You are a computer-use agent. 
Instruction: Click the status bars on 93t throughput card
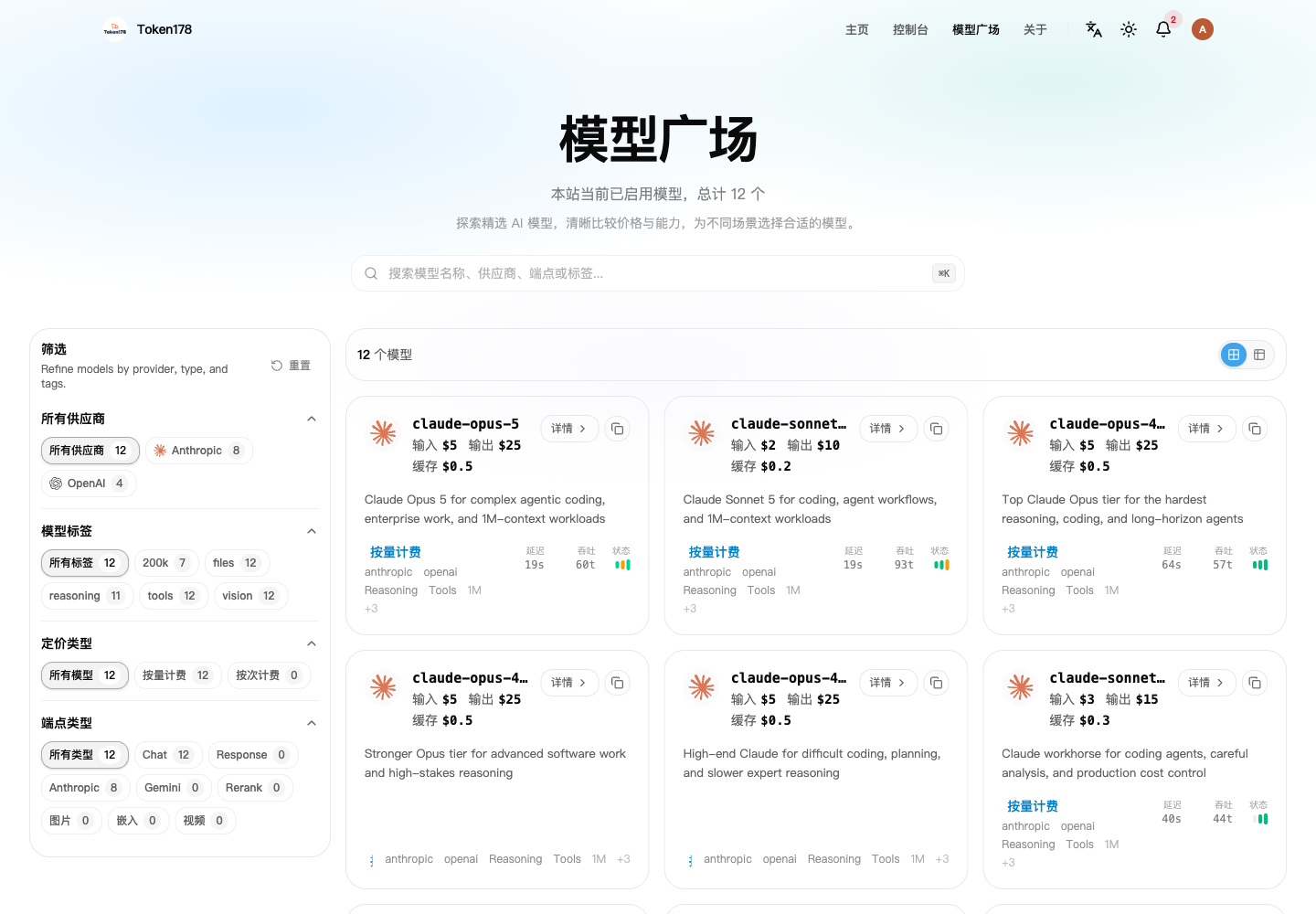(x=941, y=565)
